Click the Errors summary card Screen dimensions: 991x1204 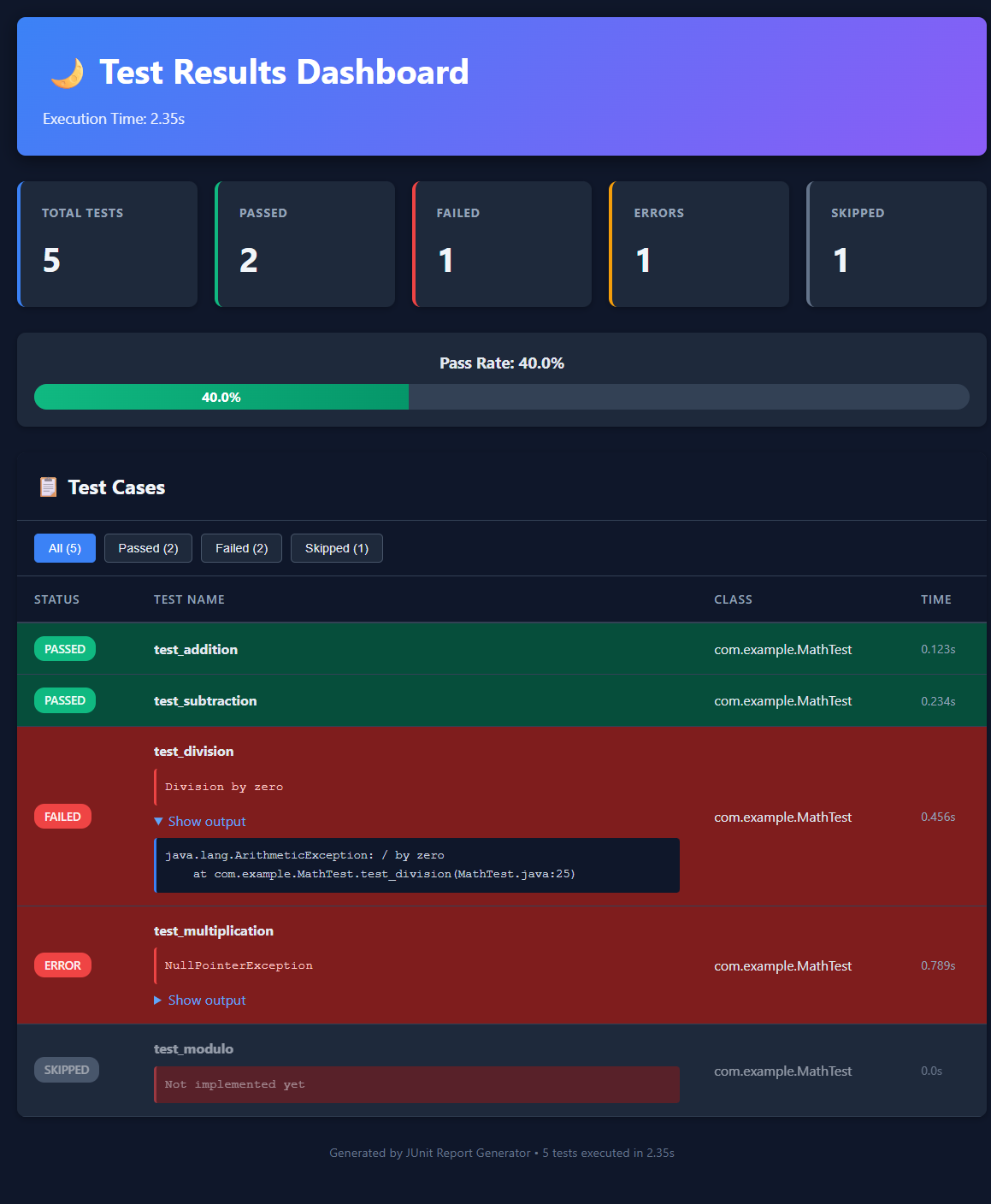tap(699, 244)
